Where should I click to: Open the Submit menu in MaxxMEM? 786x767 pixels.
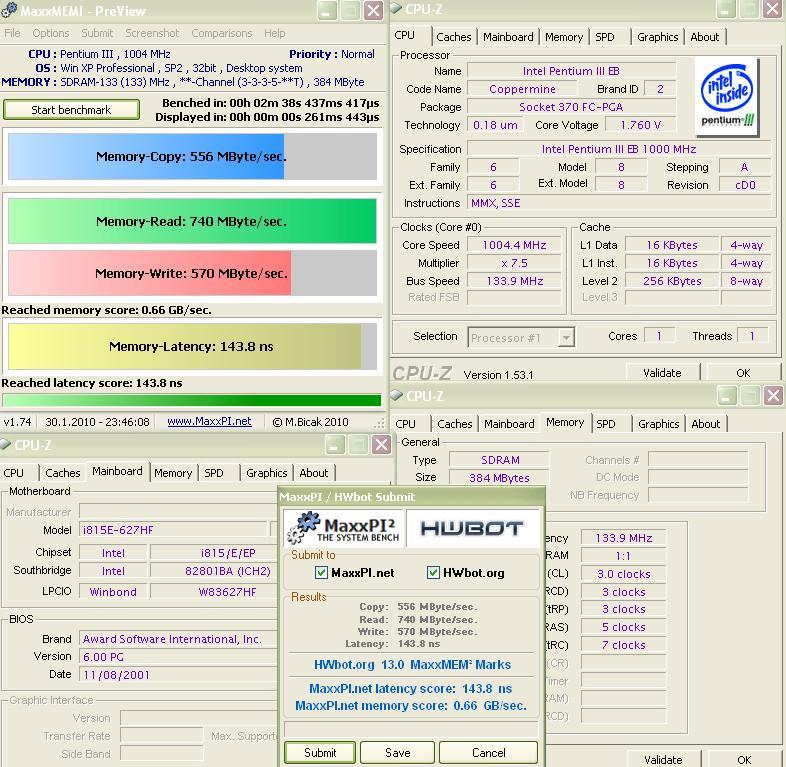(x=97, y=33)
